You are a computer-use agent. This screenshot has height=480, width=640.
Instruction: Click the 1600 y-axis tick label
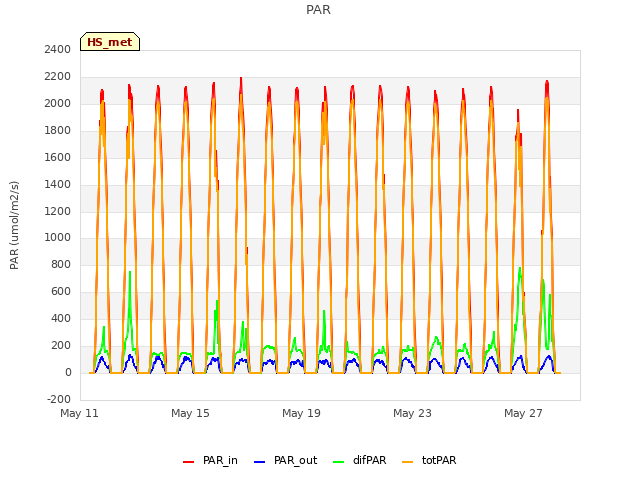58,157
